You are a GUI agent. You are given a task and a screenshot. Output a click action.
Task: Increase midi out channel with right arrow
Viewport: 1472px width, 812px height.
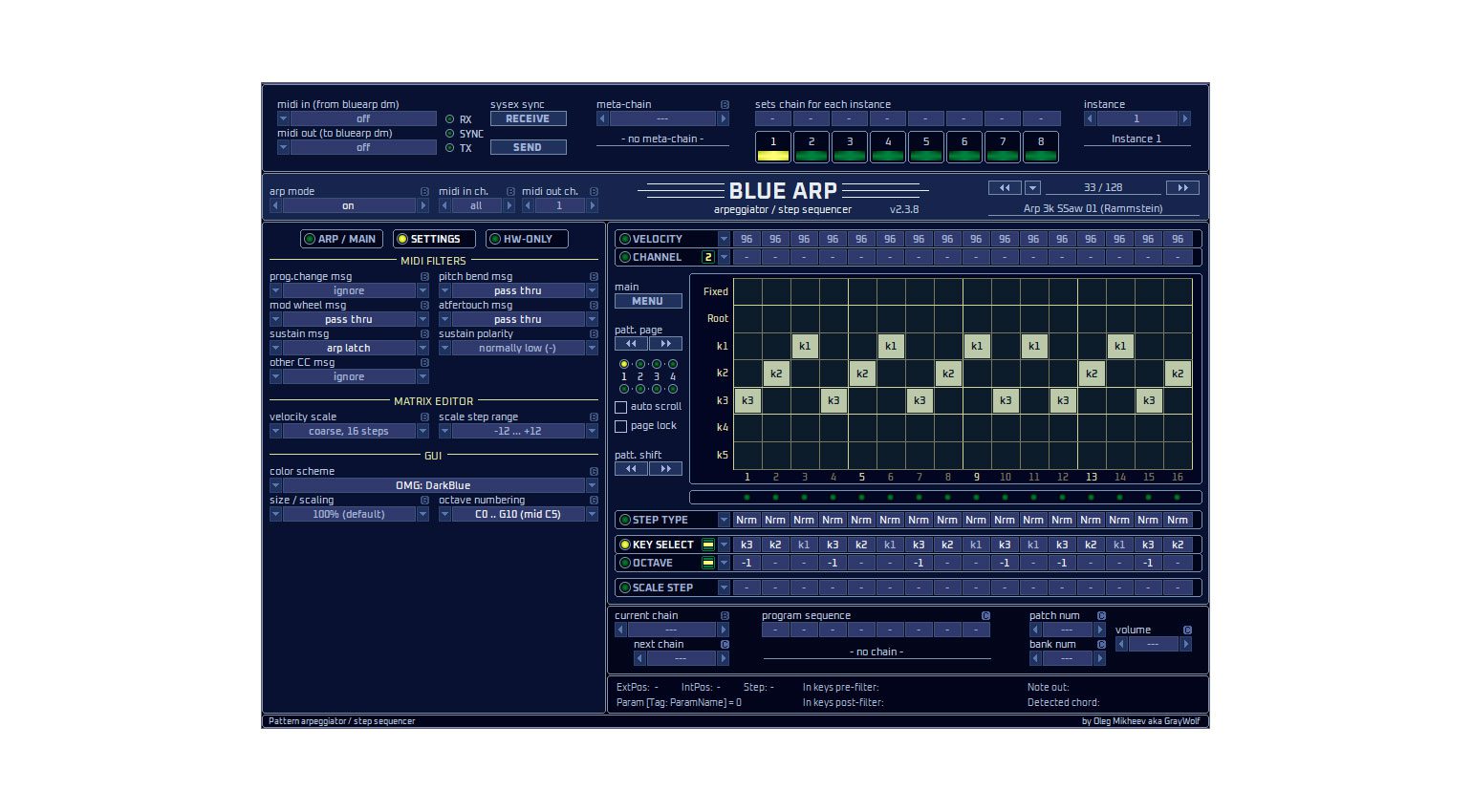coord(591,205)
